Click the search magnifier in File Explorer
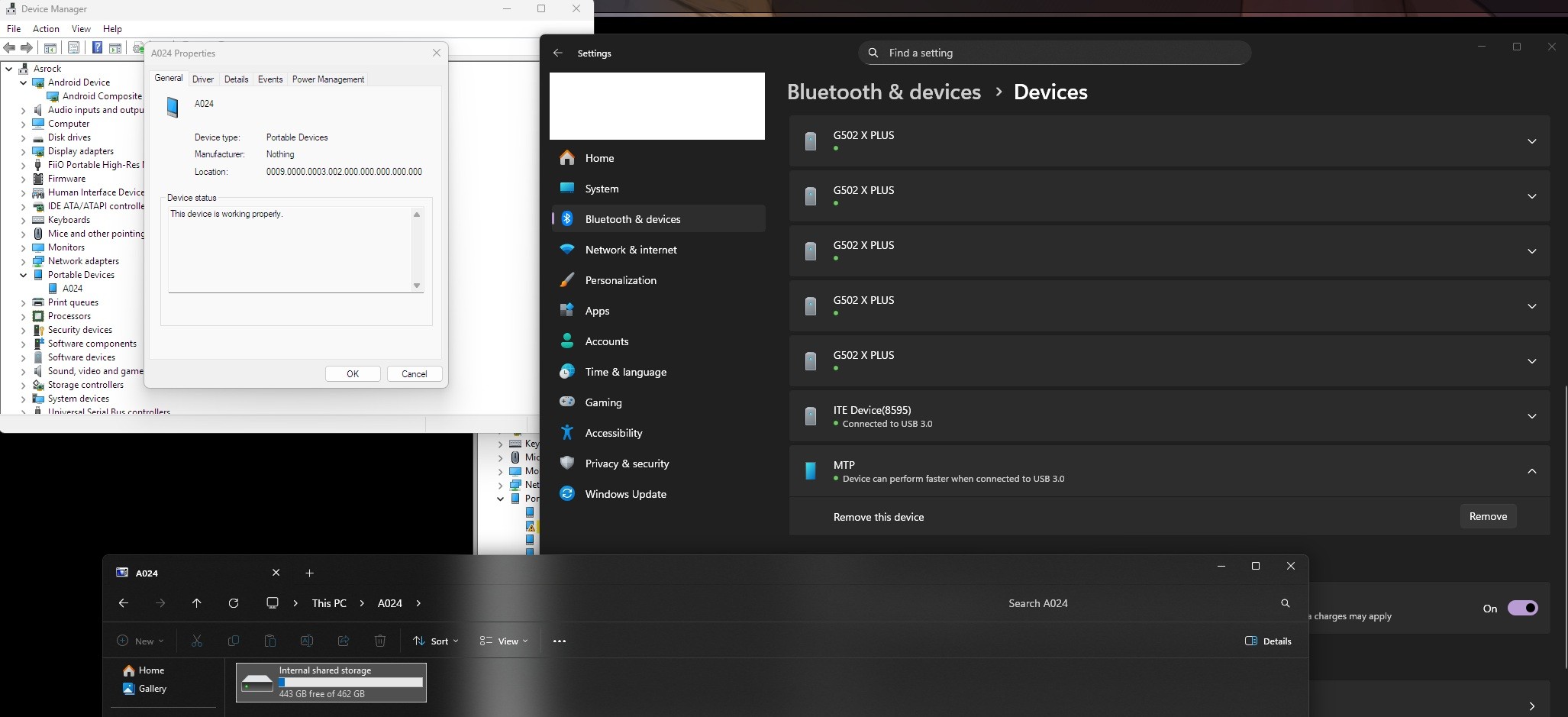The width and height of the screenshot is (1568, 717). [1285, 603]
